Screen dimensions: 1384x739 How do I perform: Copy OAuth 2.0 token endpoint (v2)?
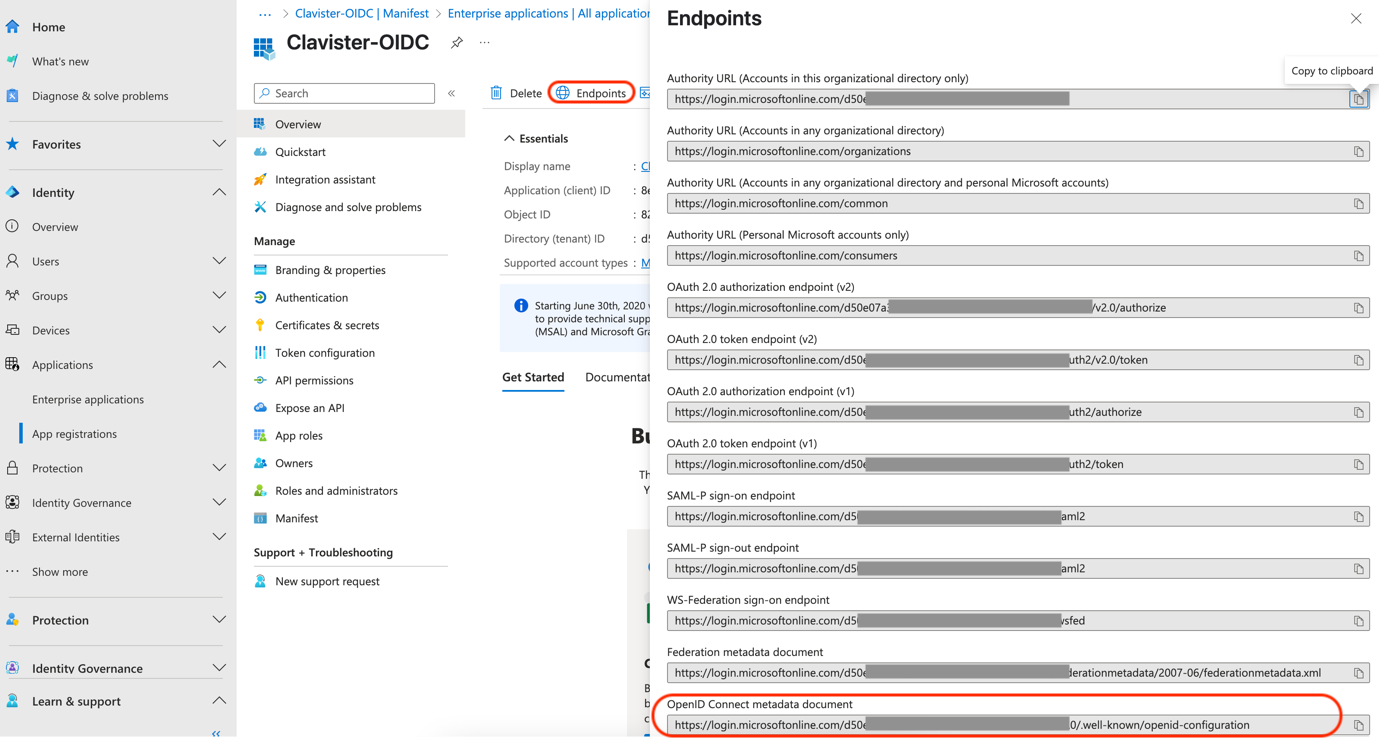click(x=1358, y=360)
